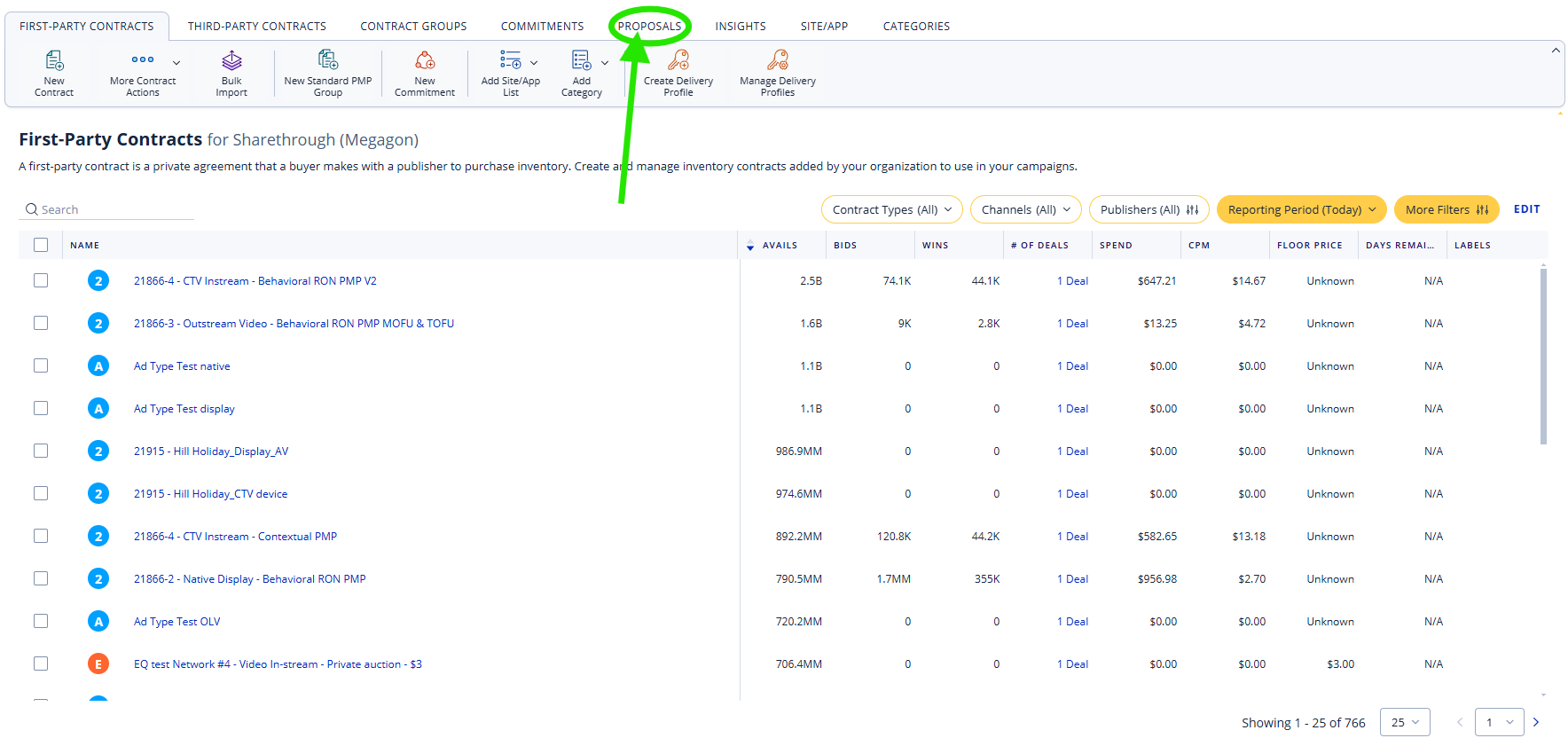This screenshot has width=1568, height=746.
Task: Click the Bulk Import icon
Action: 231,60
